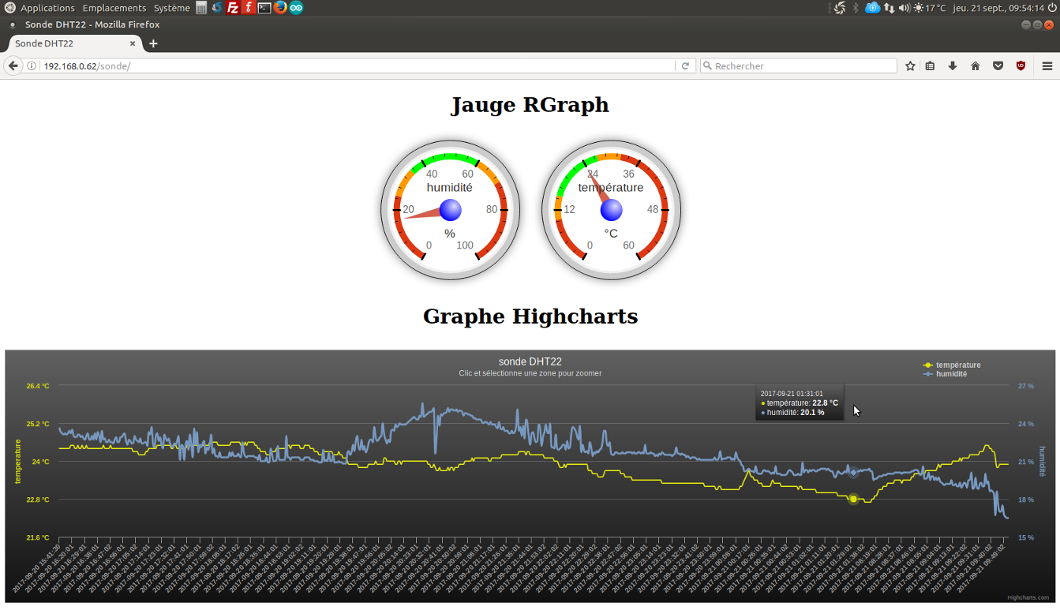Open the downloads arrow in Firefox toolbar
Image resolution: width=1060 pixels, height=614 pixels.
click(952, 66)
